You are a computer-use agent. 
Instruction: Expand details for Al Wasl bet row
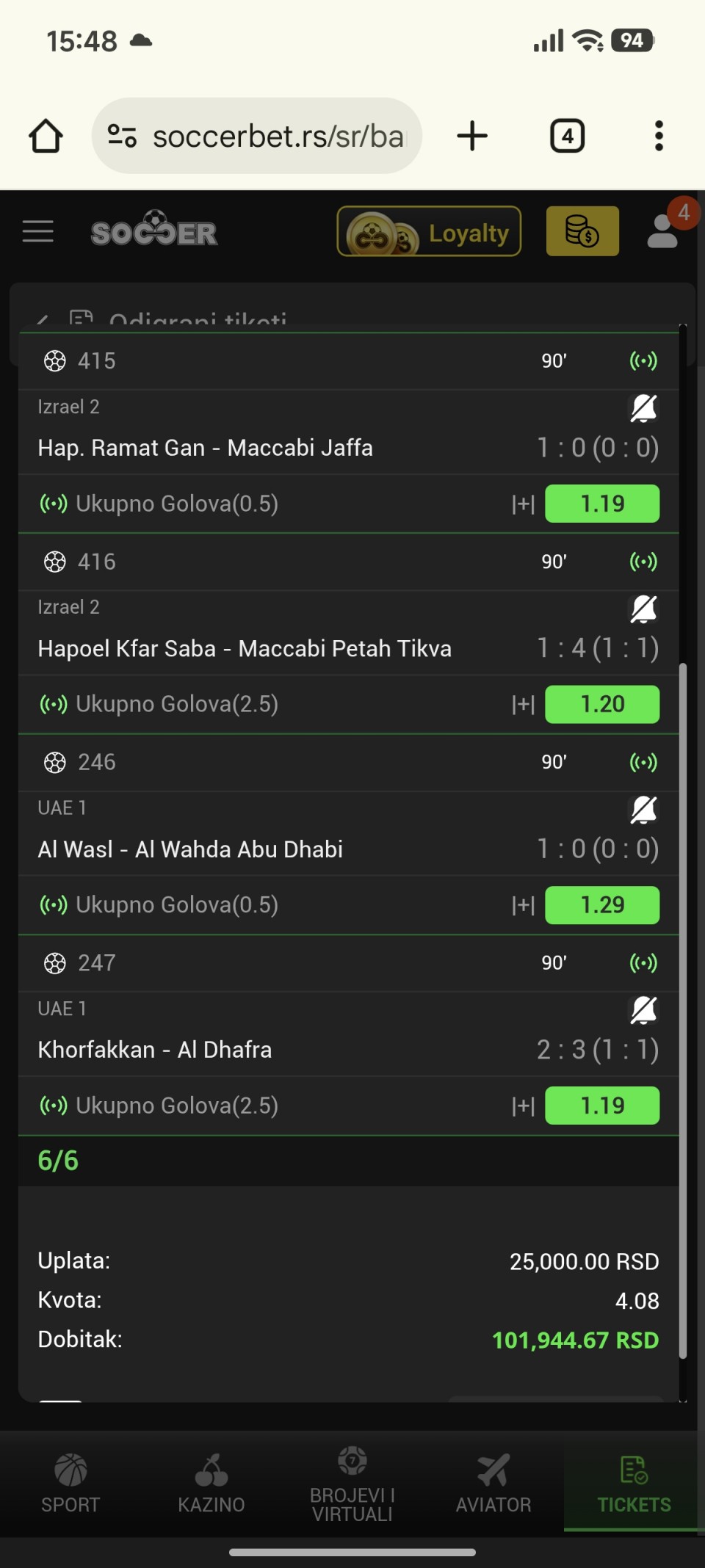pos(523,905)
